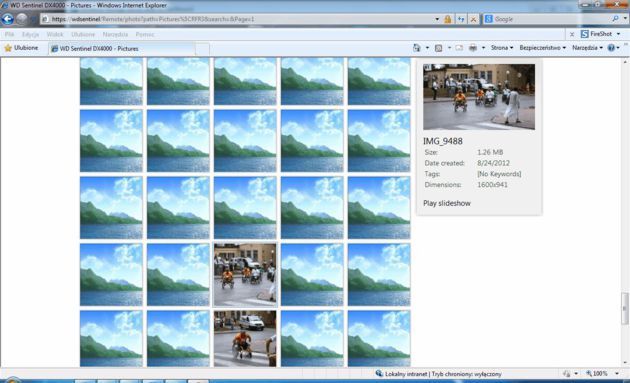Expand the address bar history dropdown
The height and width of the screenshot is (383, 630).
(x=437, y=19)
